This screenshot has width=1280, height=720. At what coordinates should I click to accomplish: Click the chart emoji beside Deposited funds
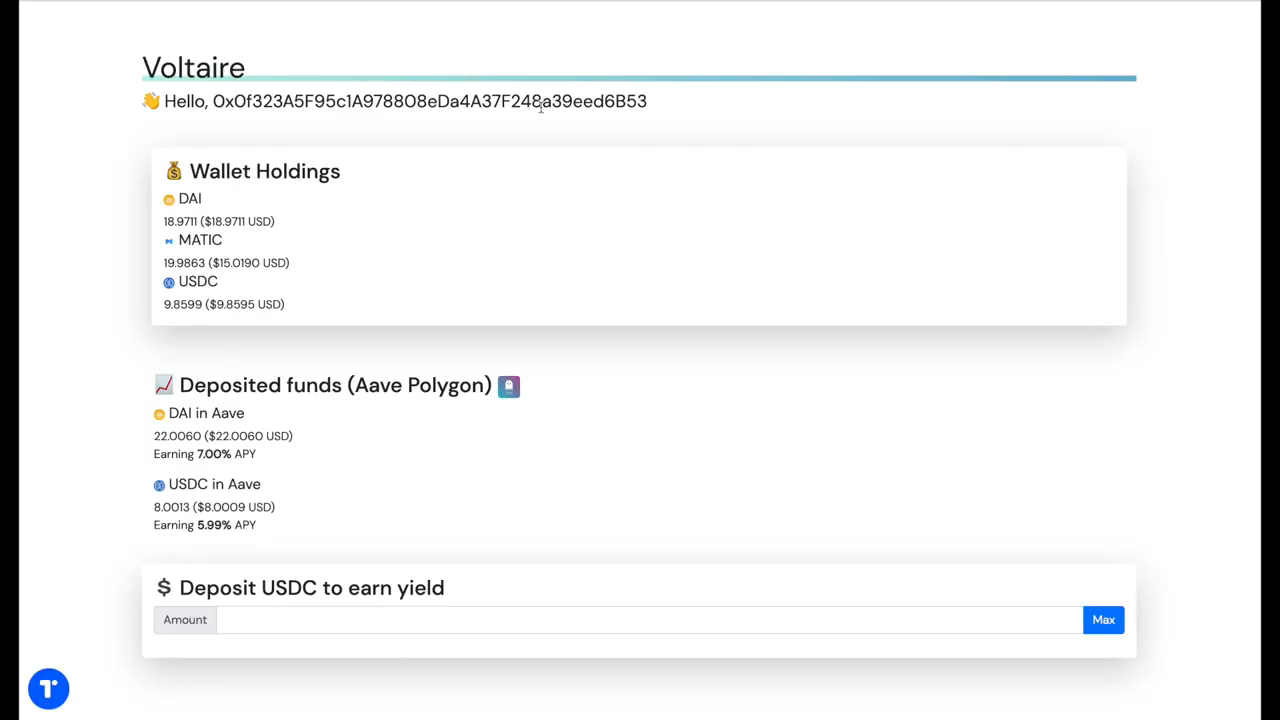164,385
